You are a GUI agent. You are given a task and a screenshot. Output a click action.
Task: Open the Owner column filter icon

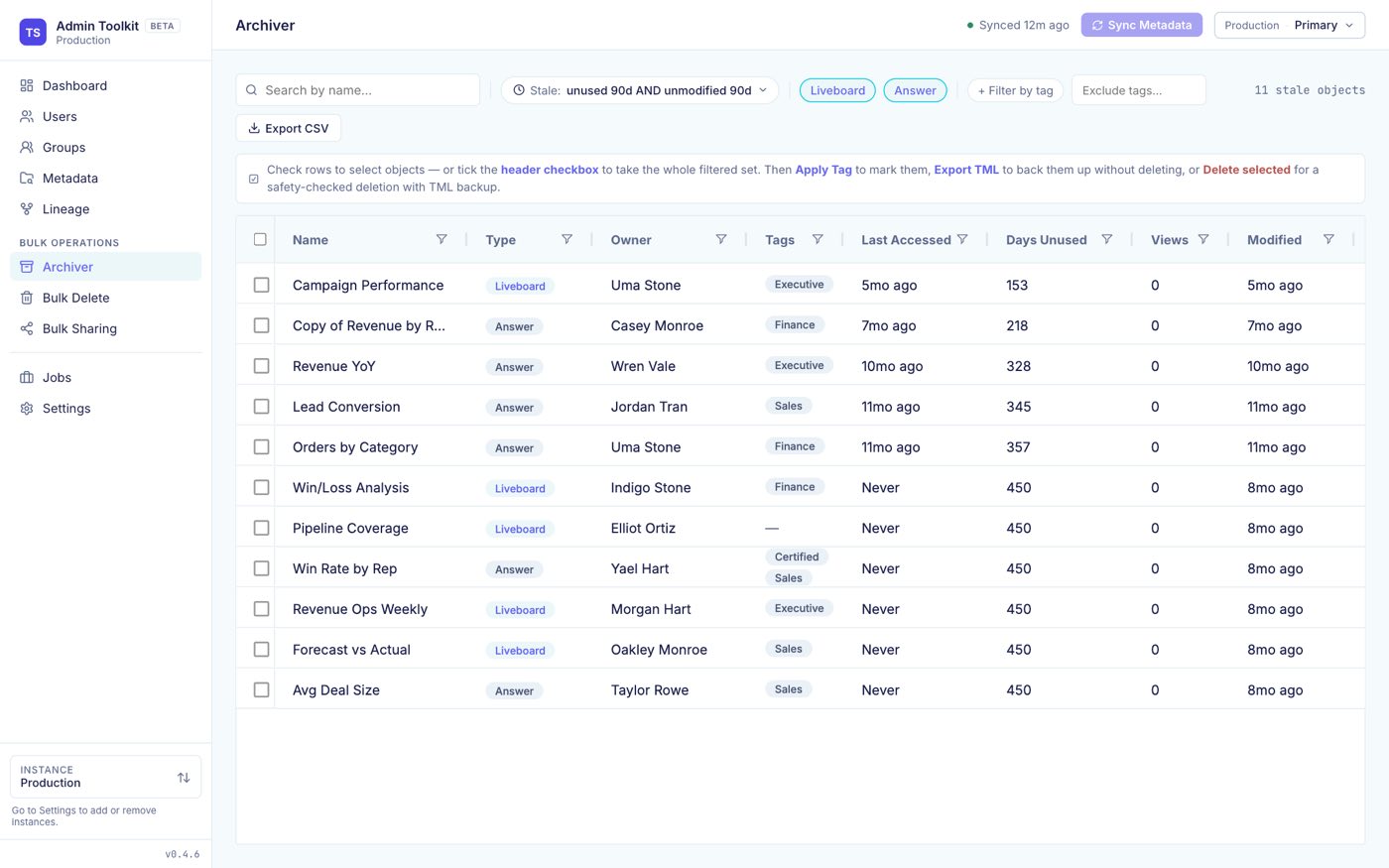click(x=721, y=239)
